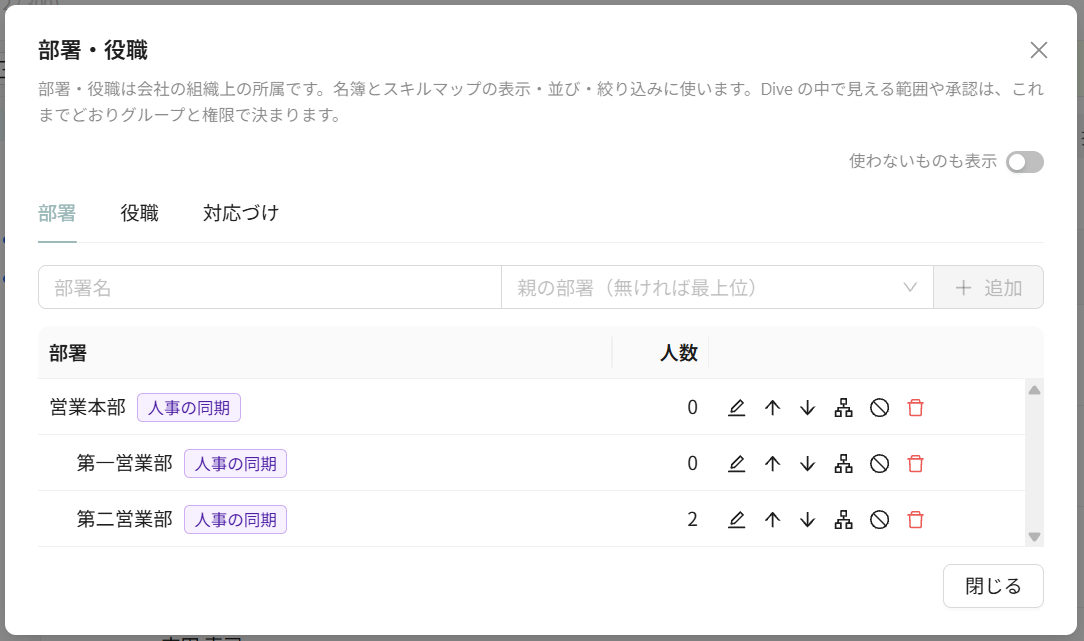
Task: Click 人事の同期 tag on 営業本部
Action: (x=189, y=408)
